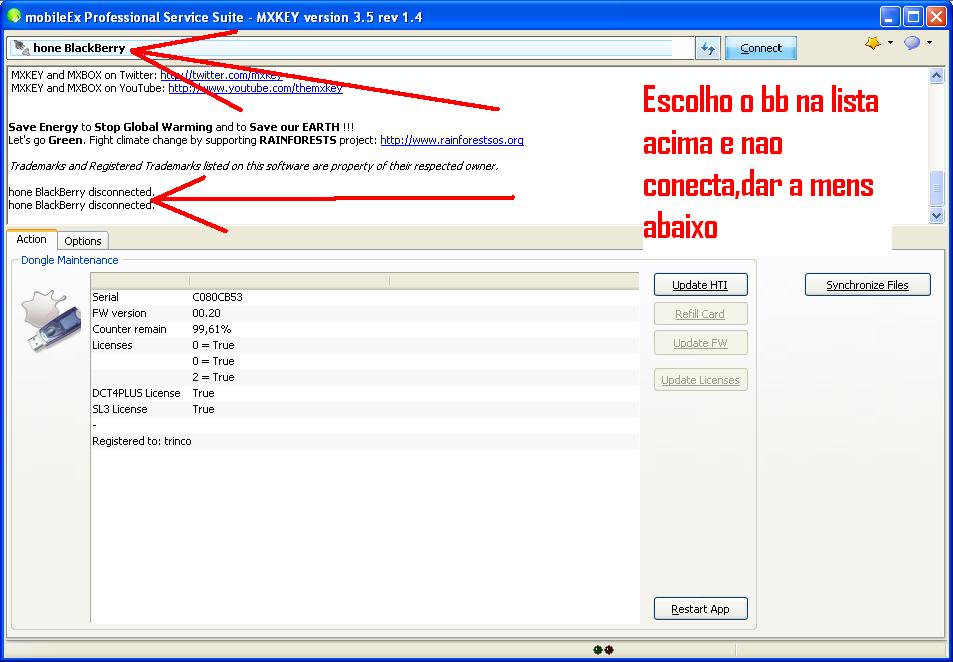This screenshot has width=953, height=662.
Task: Click the Synchronize Files button
Action: pos(867,285)
